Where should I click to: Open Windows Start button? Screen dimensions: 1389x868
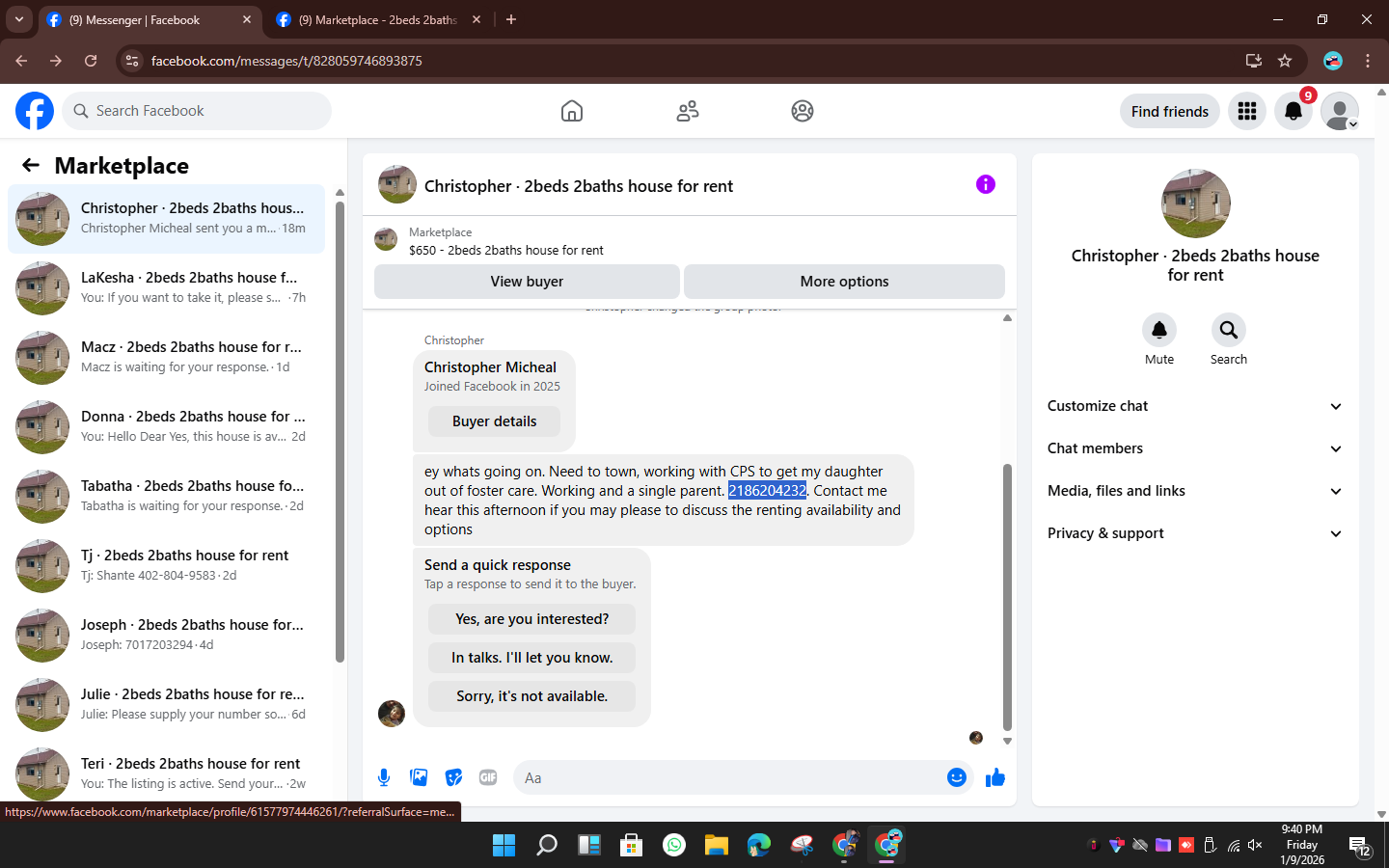click(504, 845)
